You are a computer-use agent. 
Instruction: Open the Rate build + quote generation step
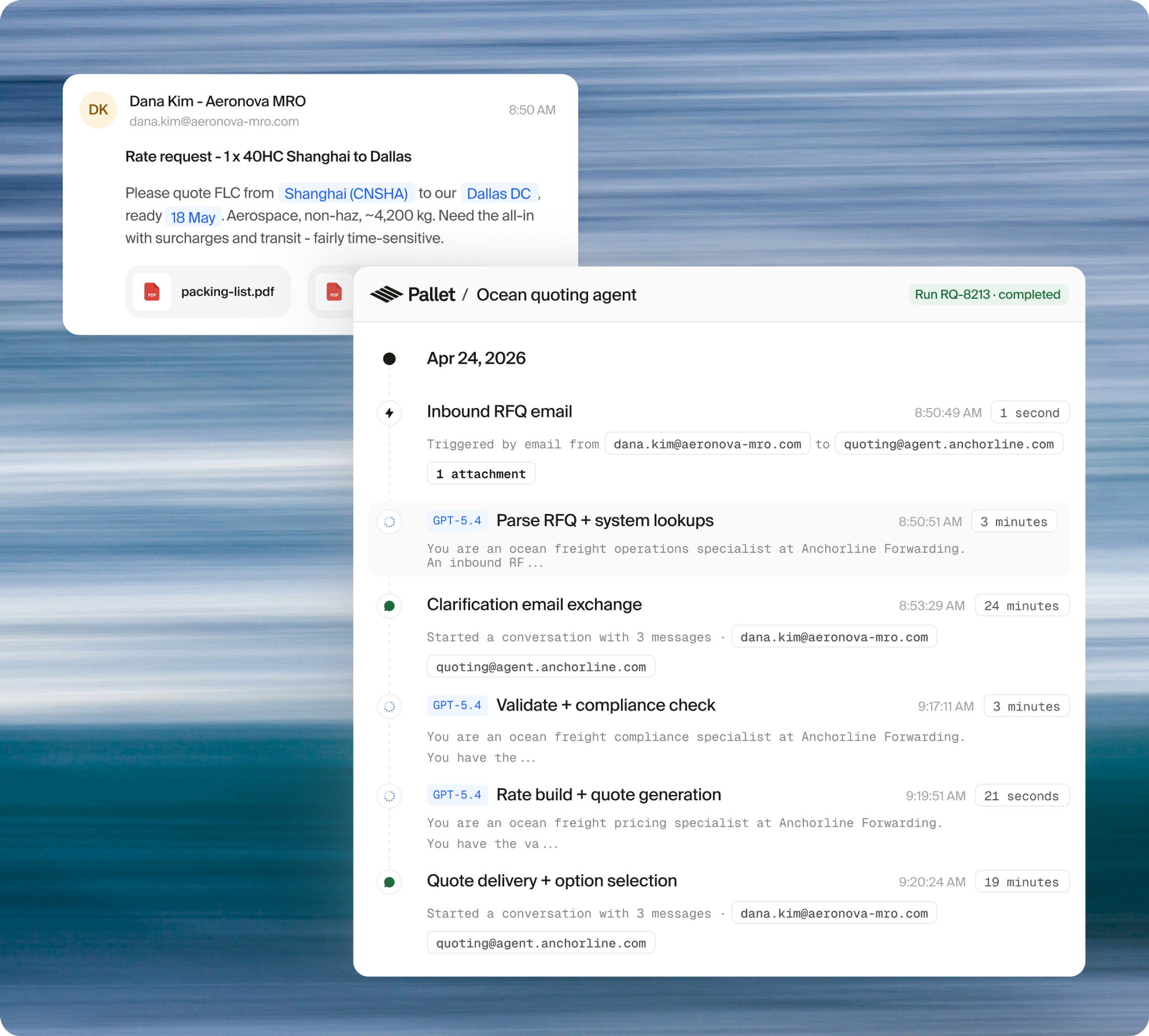click(x=609, y=795)
